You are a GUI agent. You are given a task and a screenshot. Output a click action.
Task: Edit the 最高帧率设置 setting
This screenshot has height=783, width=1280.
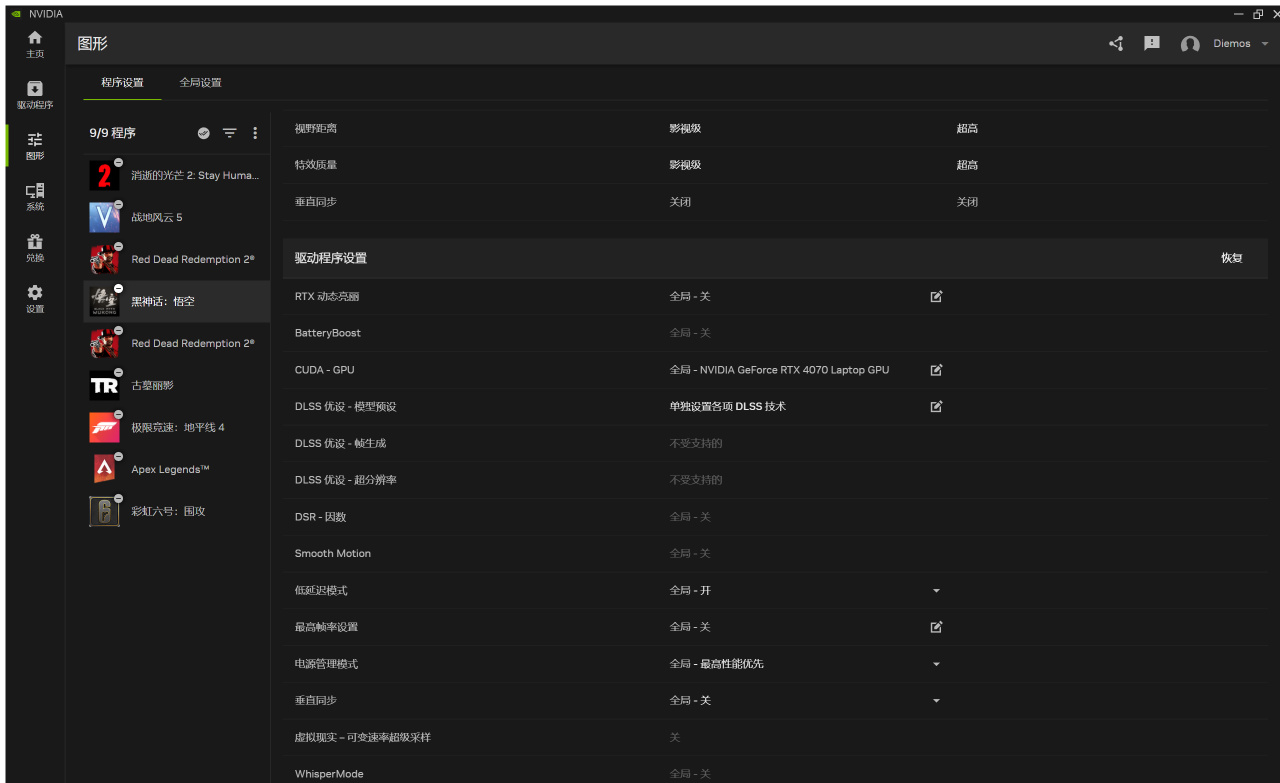(936, 627)
